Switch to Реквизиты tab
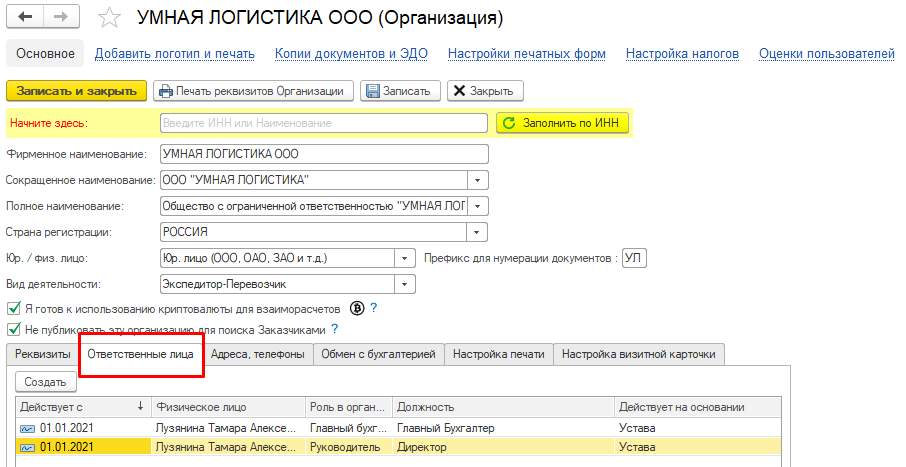Image resolution: width=906 pixels, height=467 pixels. coord(43,354)
